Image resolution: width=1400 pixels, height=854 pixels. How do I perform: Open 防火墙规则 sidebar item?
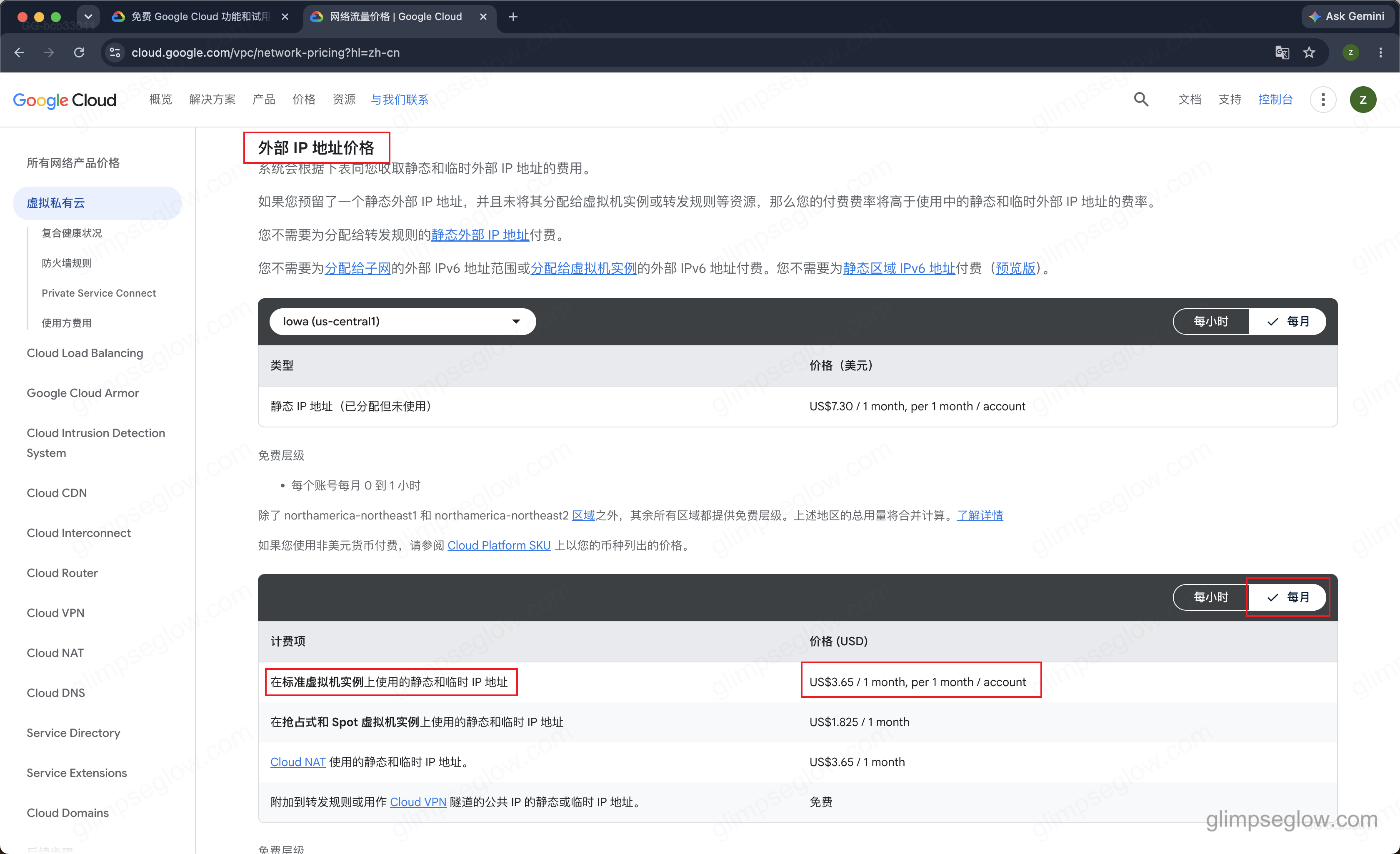[x=67, y=263]
